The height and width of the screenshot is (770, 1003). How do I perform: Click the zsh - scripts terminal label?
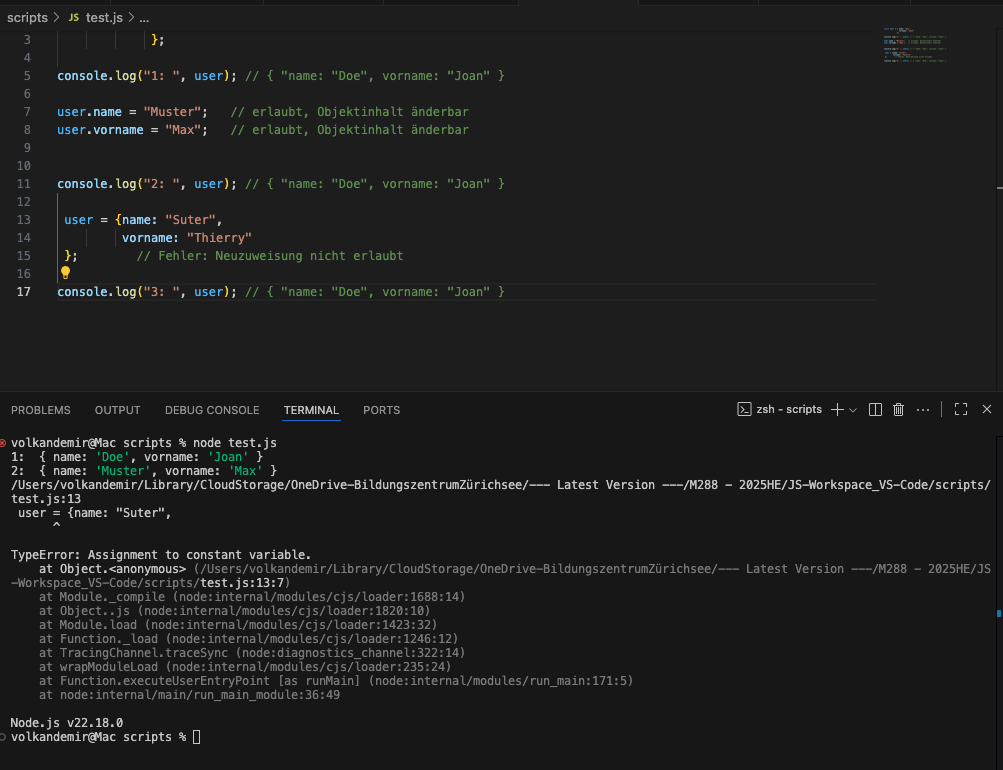pos(789,409)
